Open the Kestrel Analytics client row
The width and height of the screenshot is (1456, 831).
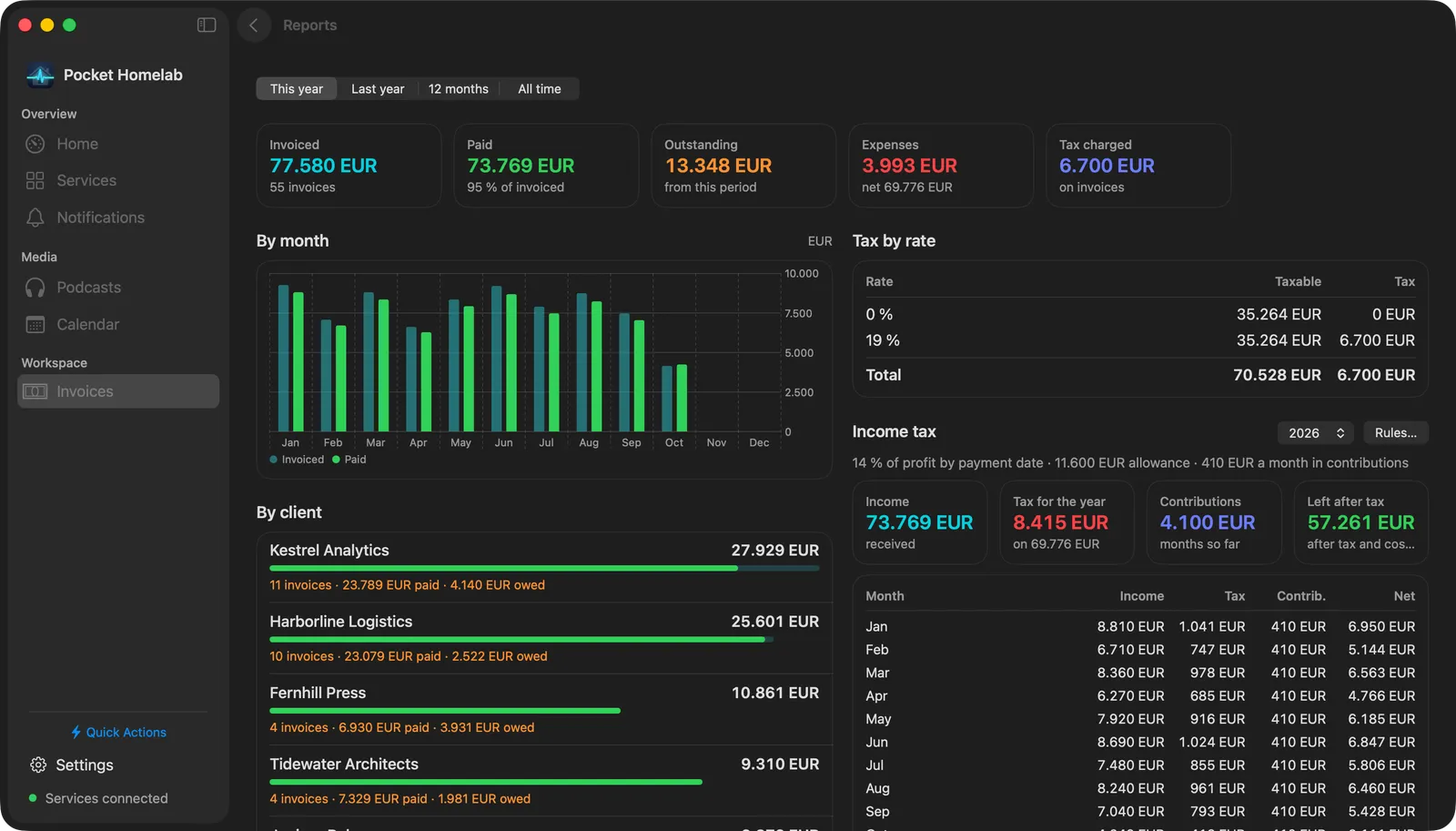544,567
